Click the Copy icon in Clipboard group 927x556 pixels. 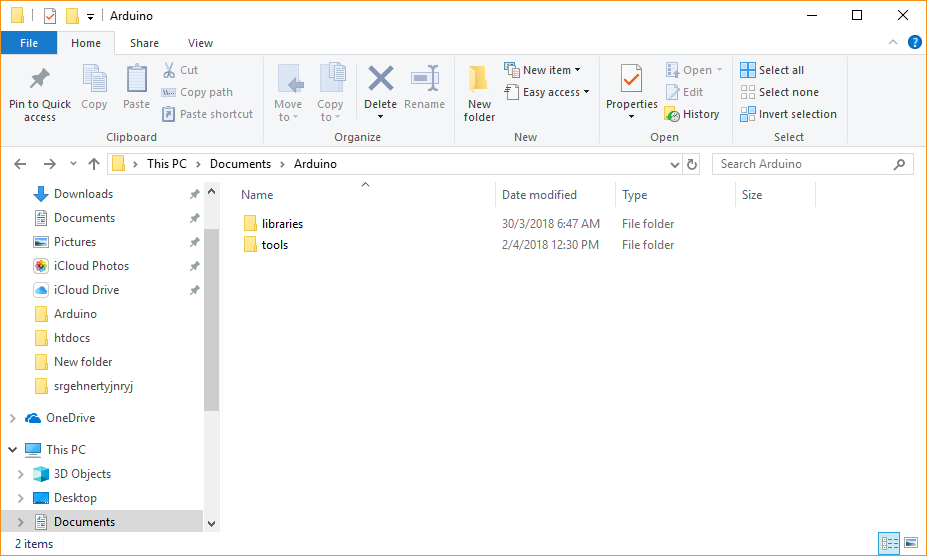click(94, 79)
